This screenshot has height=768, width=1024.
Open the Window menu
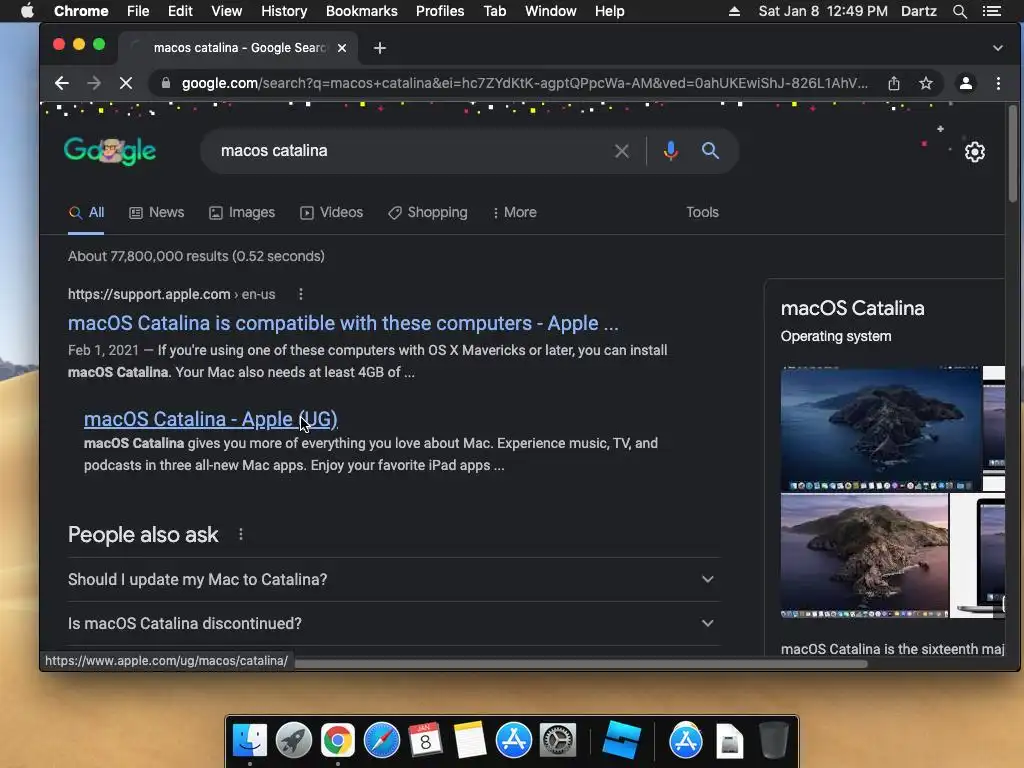coord(550,11)
